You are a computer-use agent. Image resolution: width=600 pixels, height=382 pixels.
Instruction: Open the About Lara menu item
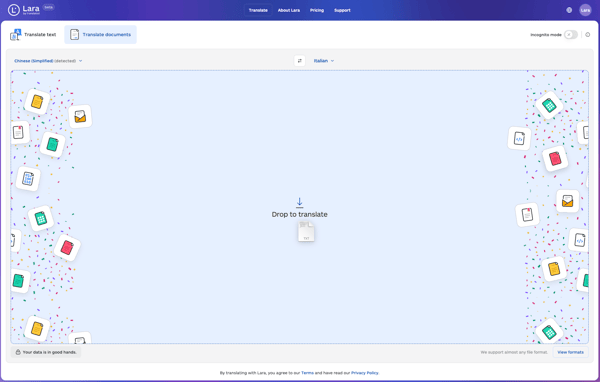(x=289, y=10)
